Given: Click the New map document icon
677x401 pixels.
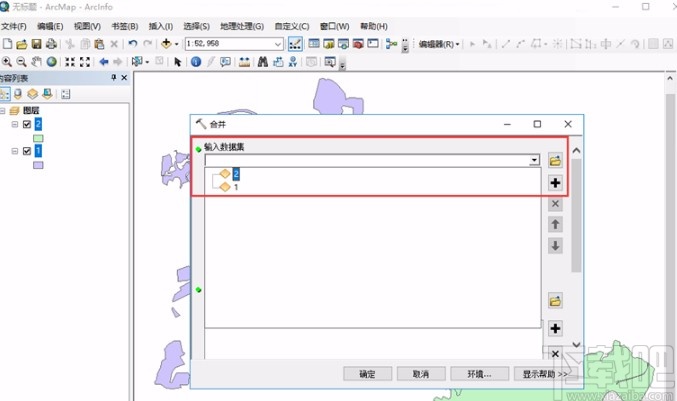Looking at the screenshot, I should point(7,44).
